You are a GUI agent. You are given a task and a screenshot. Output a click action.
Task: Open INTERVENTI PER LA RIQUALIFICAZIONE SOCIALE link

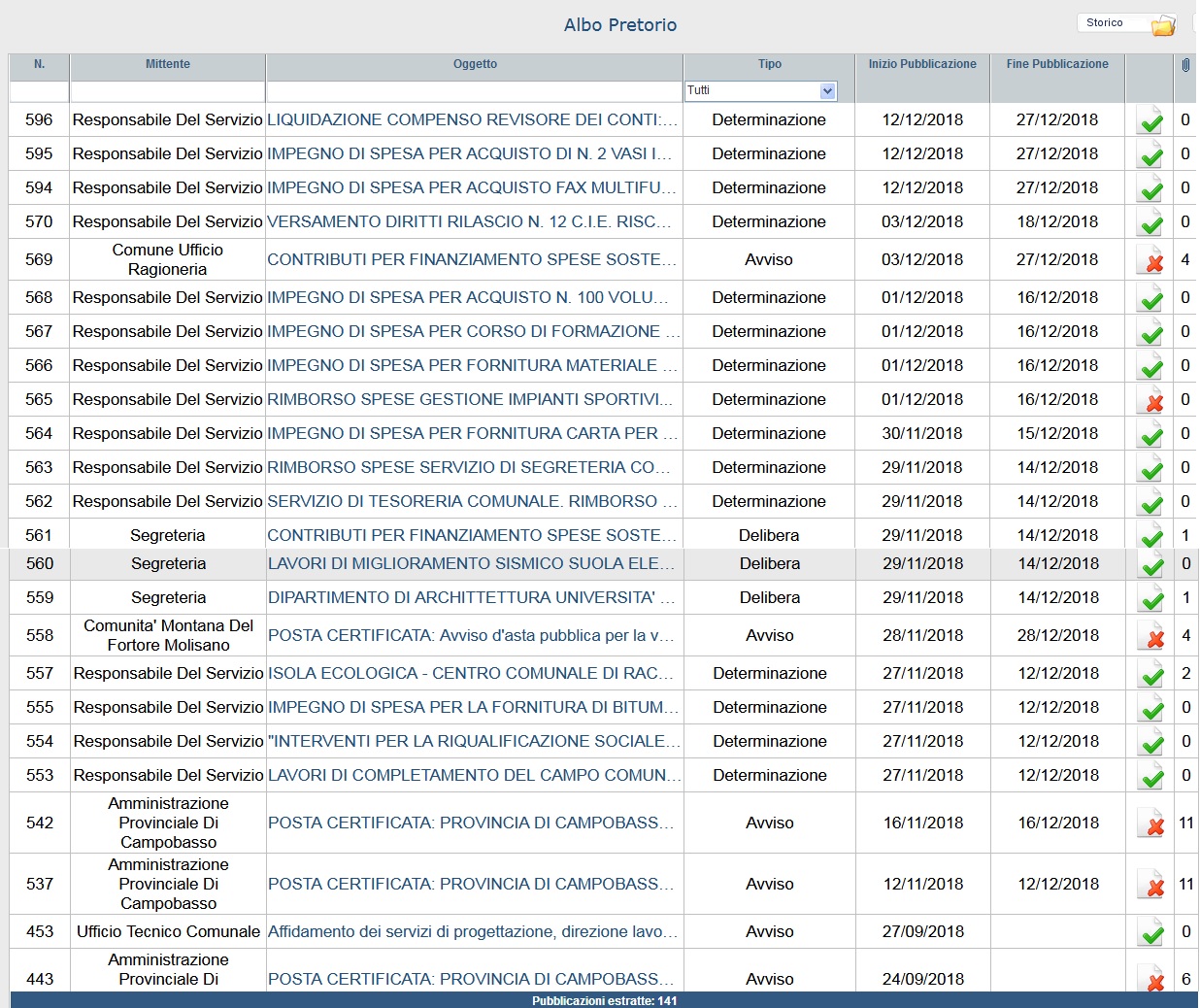point(475,741)
